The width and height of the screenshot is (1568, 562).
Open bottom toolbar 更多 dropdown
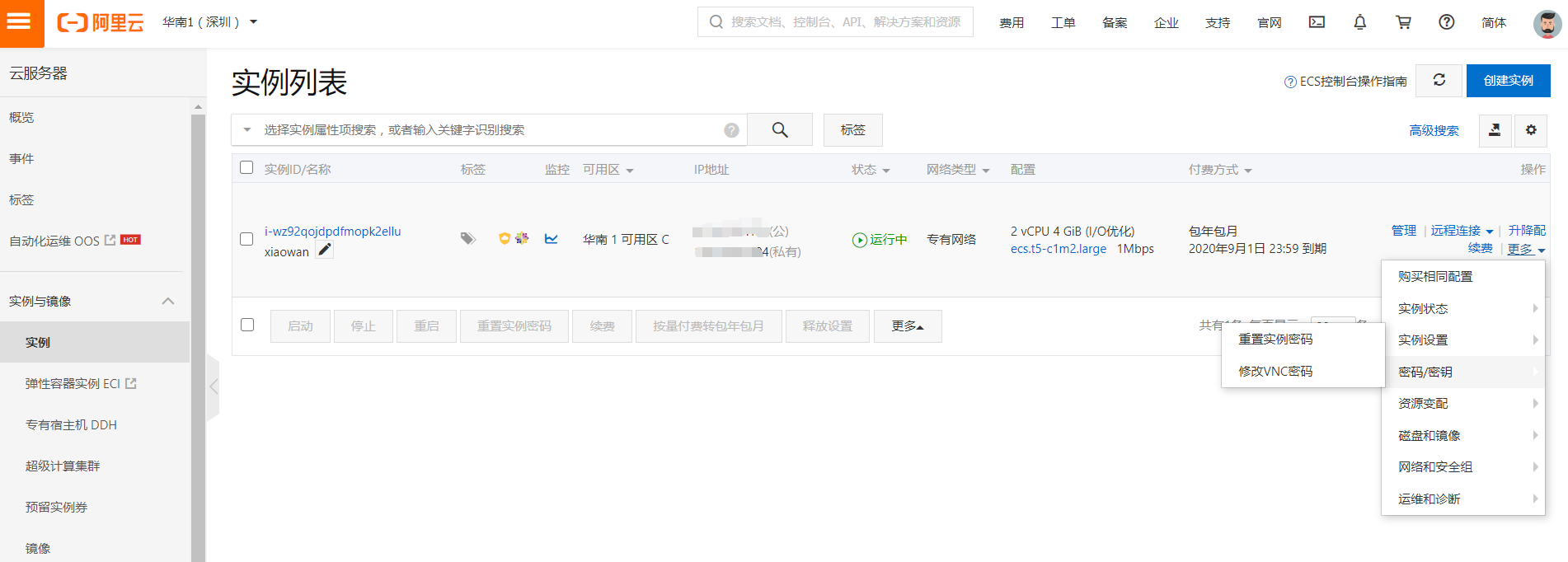tap(908, 326)
